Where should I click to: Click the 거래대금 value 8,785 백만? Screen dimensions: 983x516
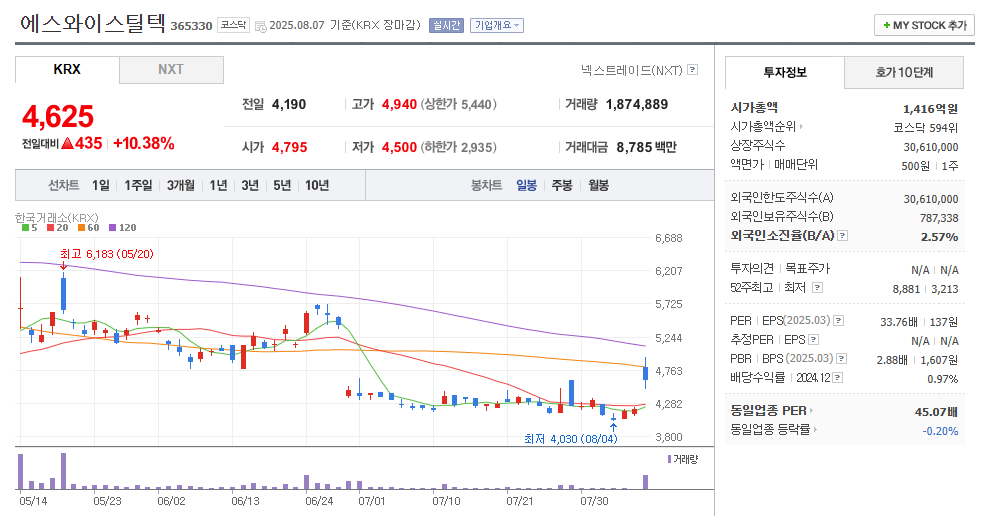click(x=646, y=147)
